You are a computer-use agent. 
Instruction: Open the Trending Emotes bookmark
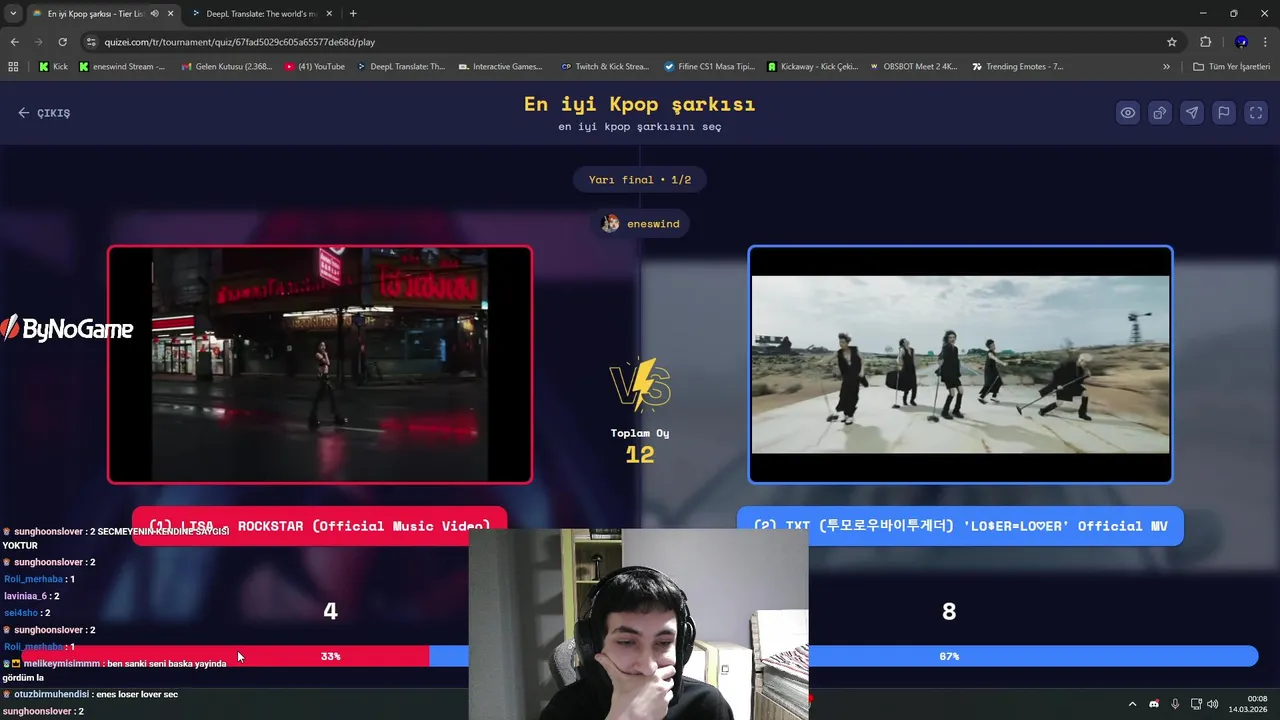tap(1017, 67)
